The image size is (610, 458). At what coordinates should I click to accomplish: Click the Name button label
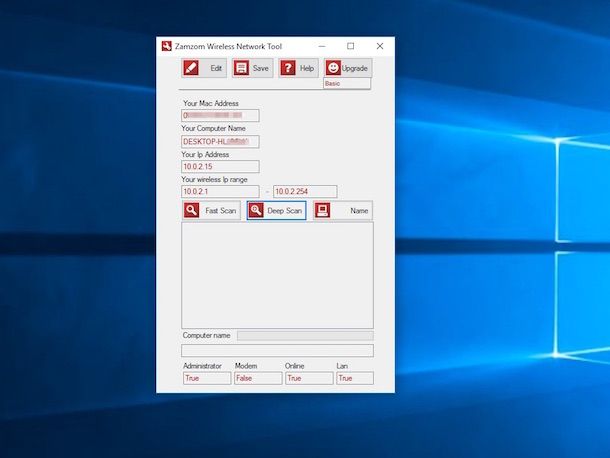(x=359, y=211)
